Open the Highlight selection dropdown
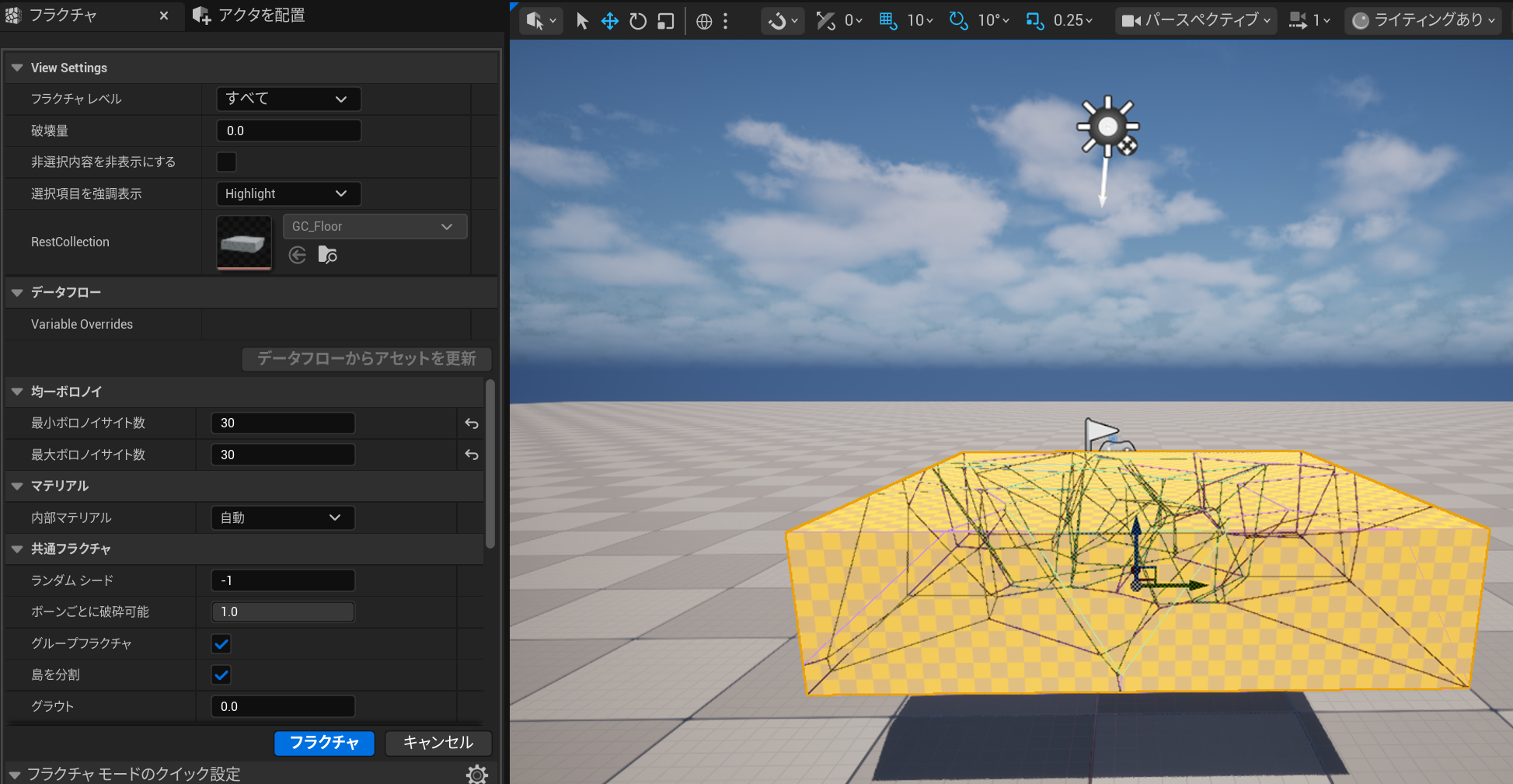The height and width of the screenshot is (784, 1513). [288, 193]
